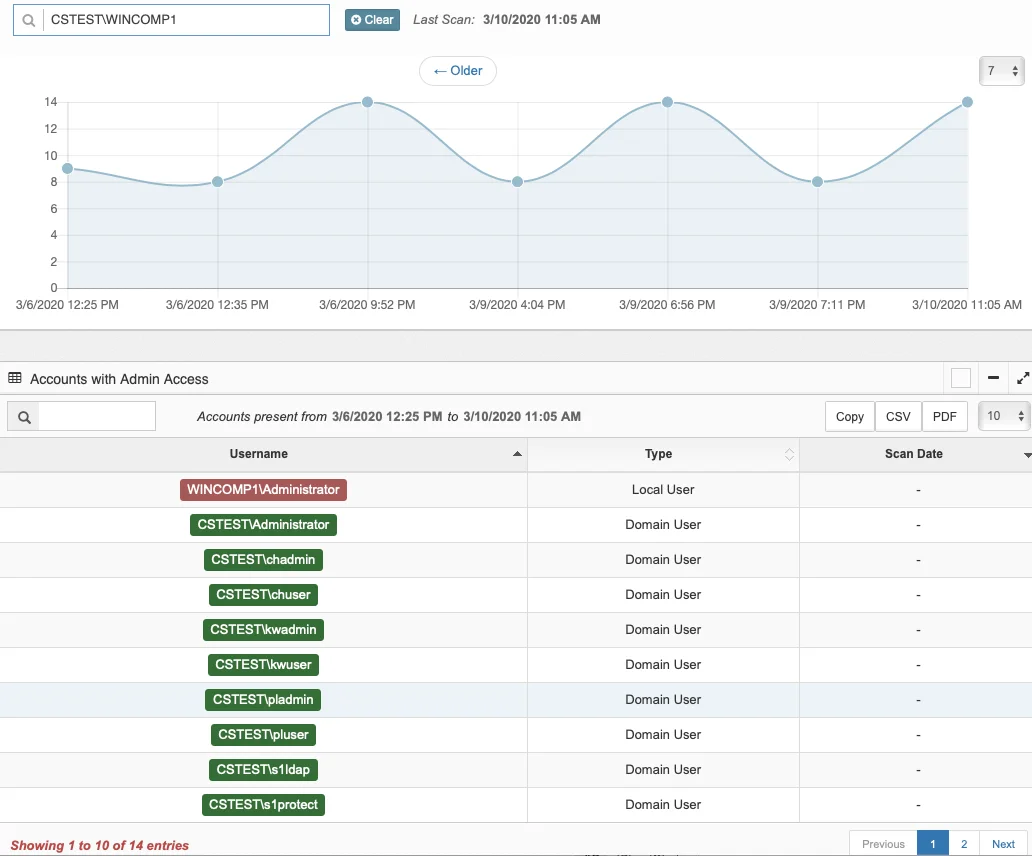Click the table search magnifier icon
This screenshot has width=1032, height=856.
pos(24,417)
